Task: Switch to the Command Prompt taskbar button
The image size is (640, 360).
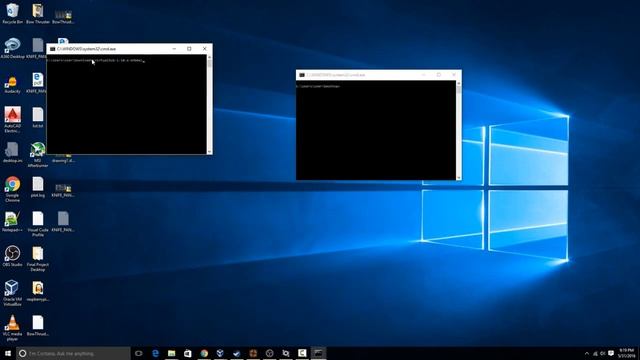Action: tap(318, 353)
